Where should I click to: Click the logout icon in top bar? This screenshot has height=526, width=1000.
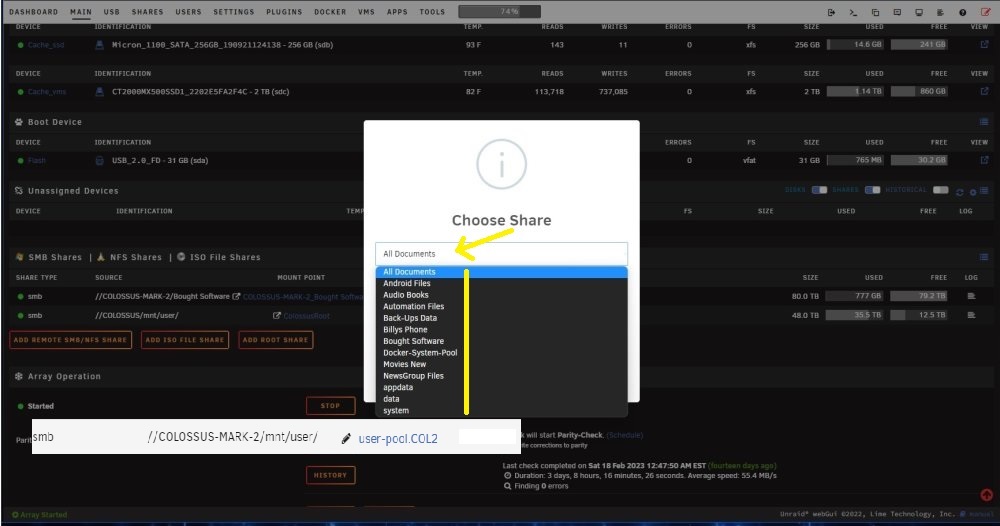pos(831,12)
